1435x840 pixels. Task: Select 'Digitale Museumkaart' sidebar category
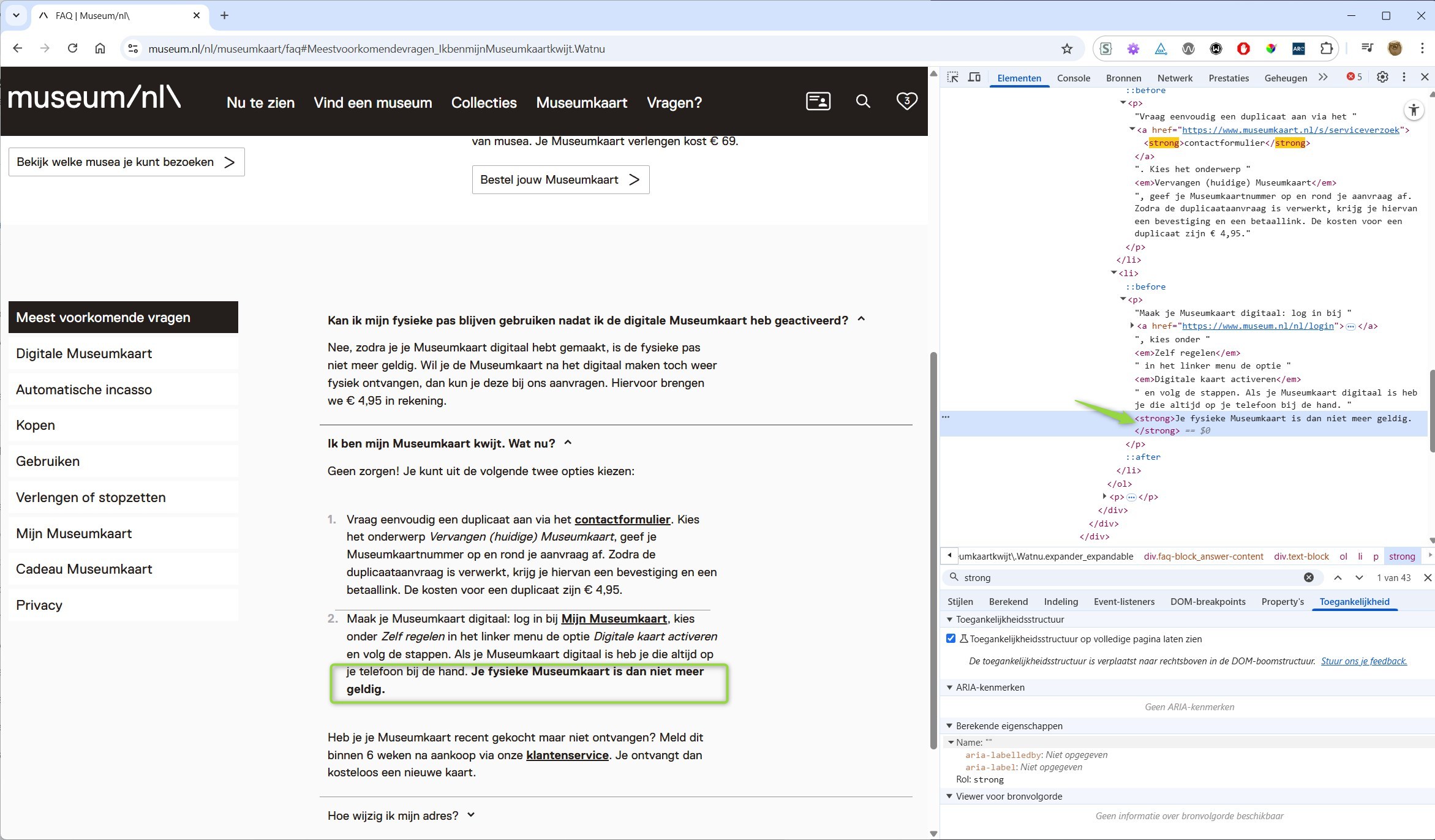tap(123, 353)
